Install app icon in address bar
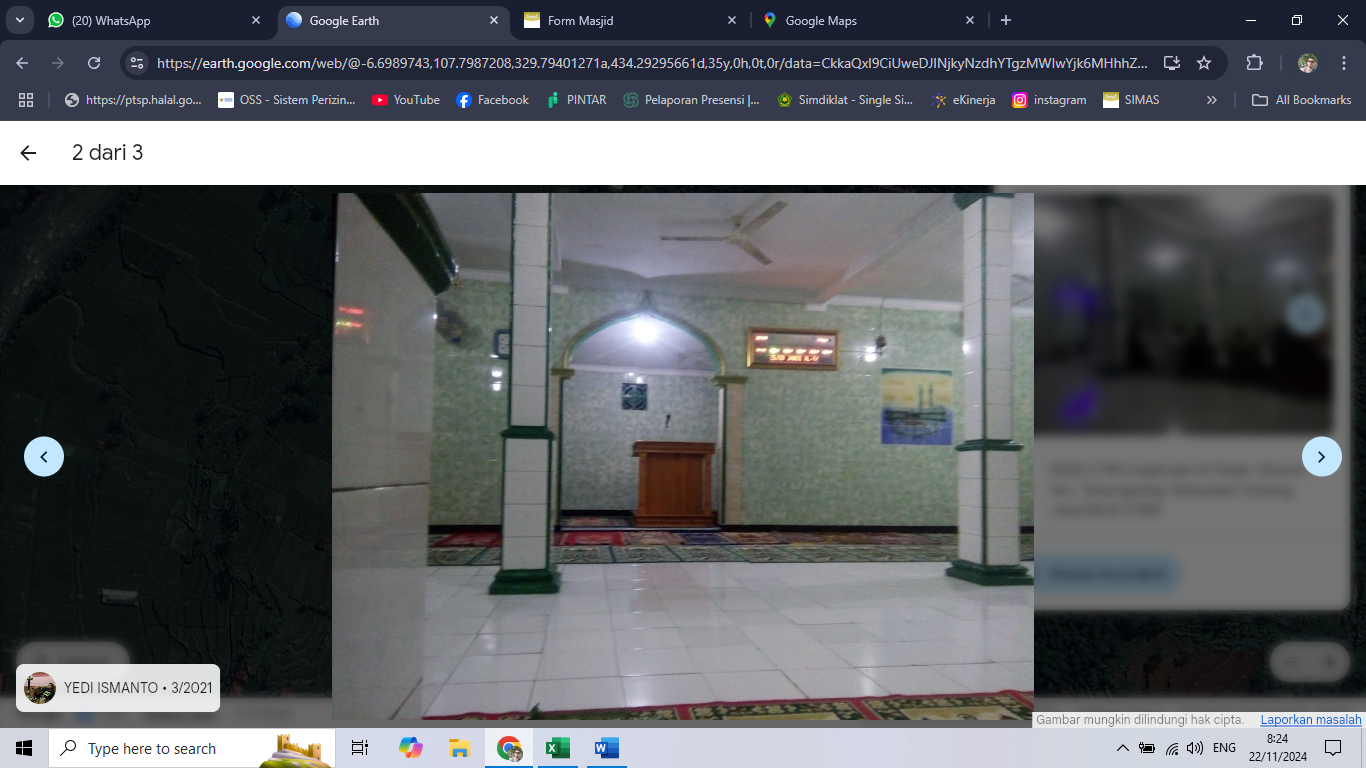 pos(1172,63)
